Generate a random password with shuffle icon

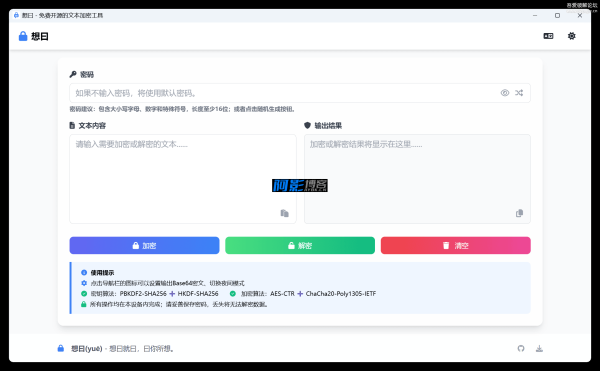click(519, 93)
